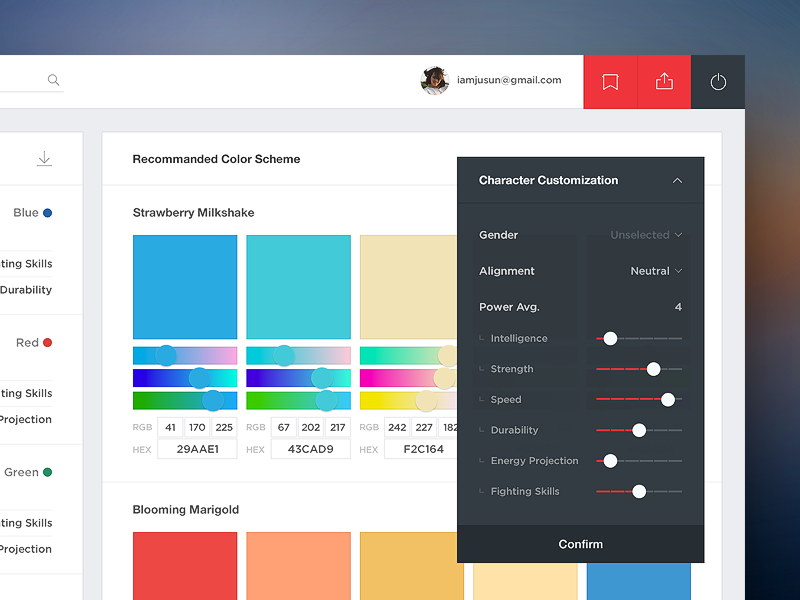Adjust the Intelligence slider handle
800x600 pixels.
(x=610, y=338)
